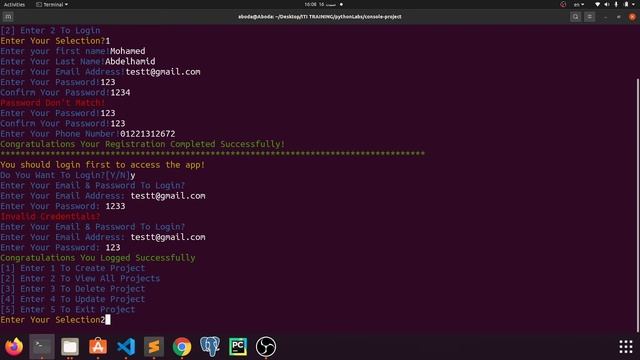
Task: Click the wrong password value '1233'
Action: [116, 206]
